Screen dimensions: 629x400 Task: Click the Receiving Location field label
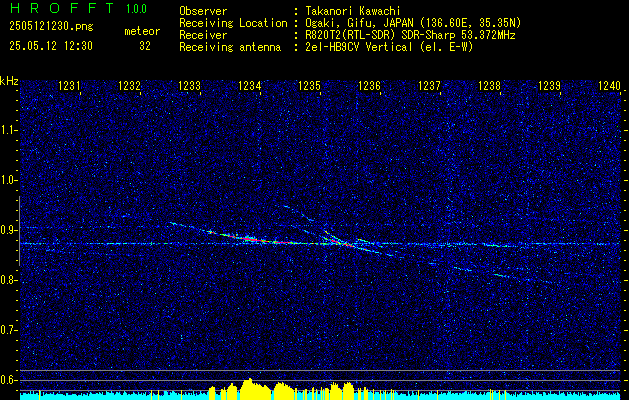(x=233, y=23)
